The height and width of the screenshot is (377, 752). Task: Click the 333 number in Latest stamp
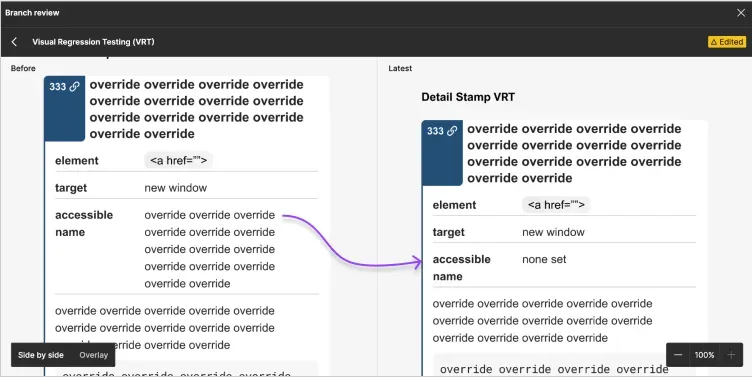(435, 131)
